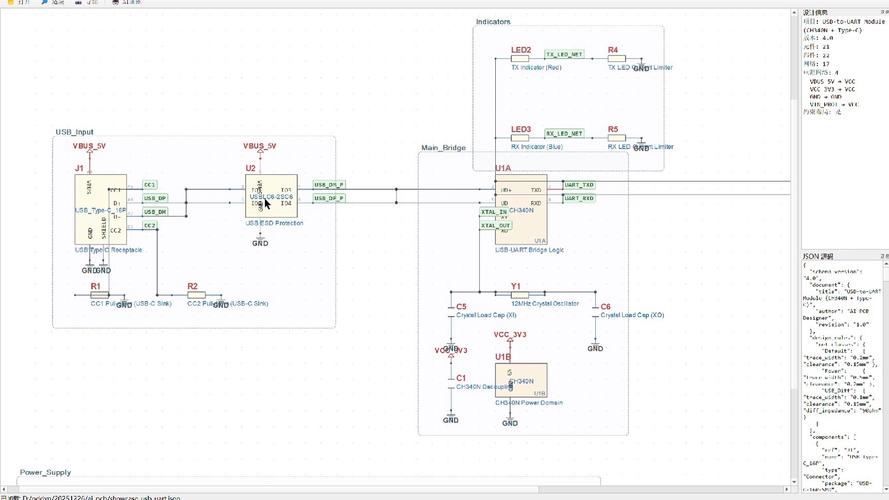Image resolution: width=889 pixels, height=500 pixels.
Task: Click the 'VCC 3V3 → VCC' line in info panel
Action: point(832,90)
